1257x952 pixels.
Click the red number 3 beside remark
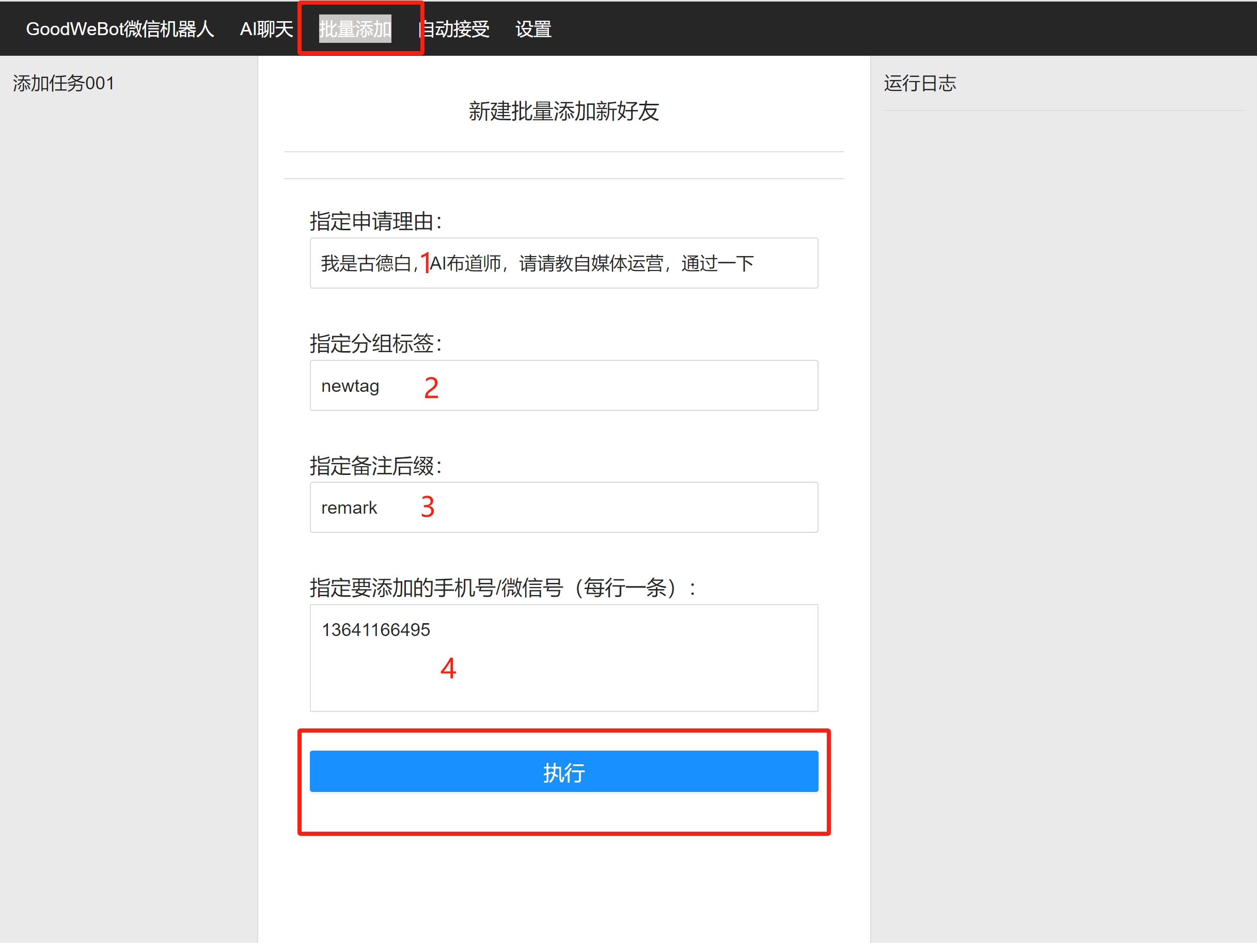click(427, 506)
